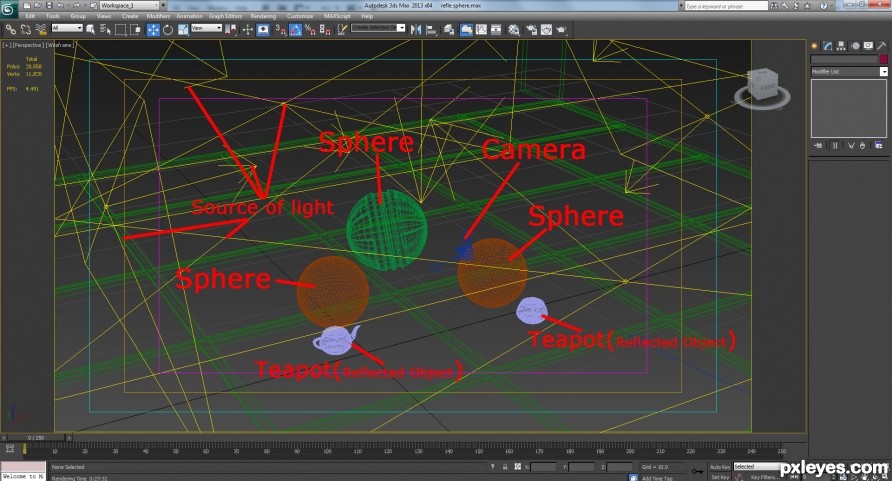
Task: Click the Auto Key button
Action: pyautogui.click(x=720, y=467)
